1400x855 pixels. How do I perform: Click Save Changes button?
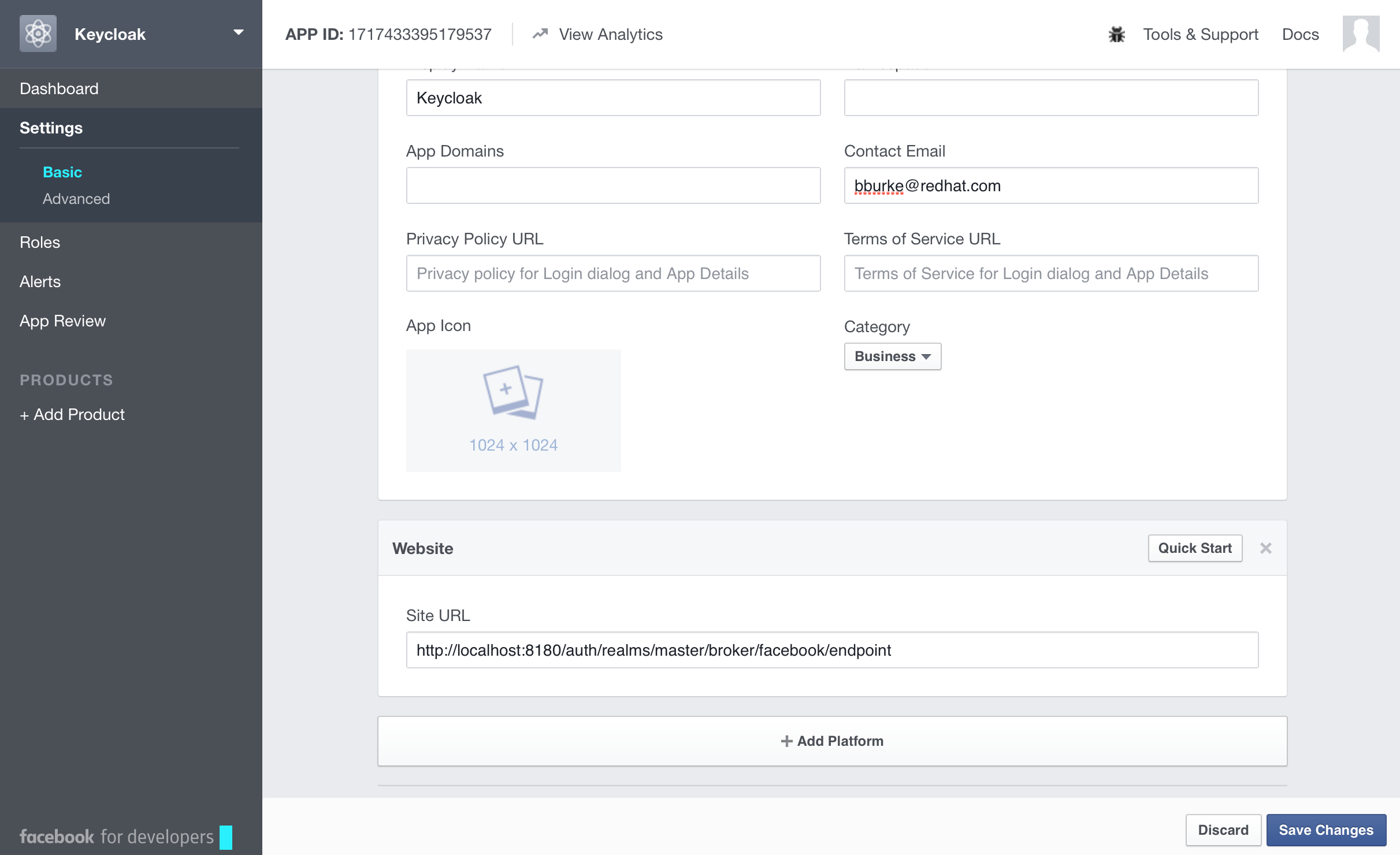point(1324,829)
